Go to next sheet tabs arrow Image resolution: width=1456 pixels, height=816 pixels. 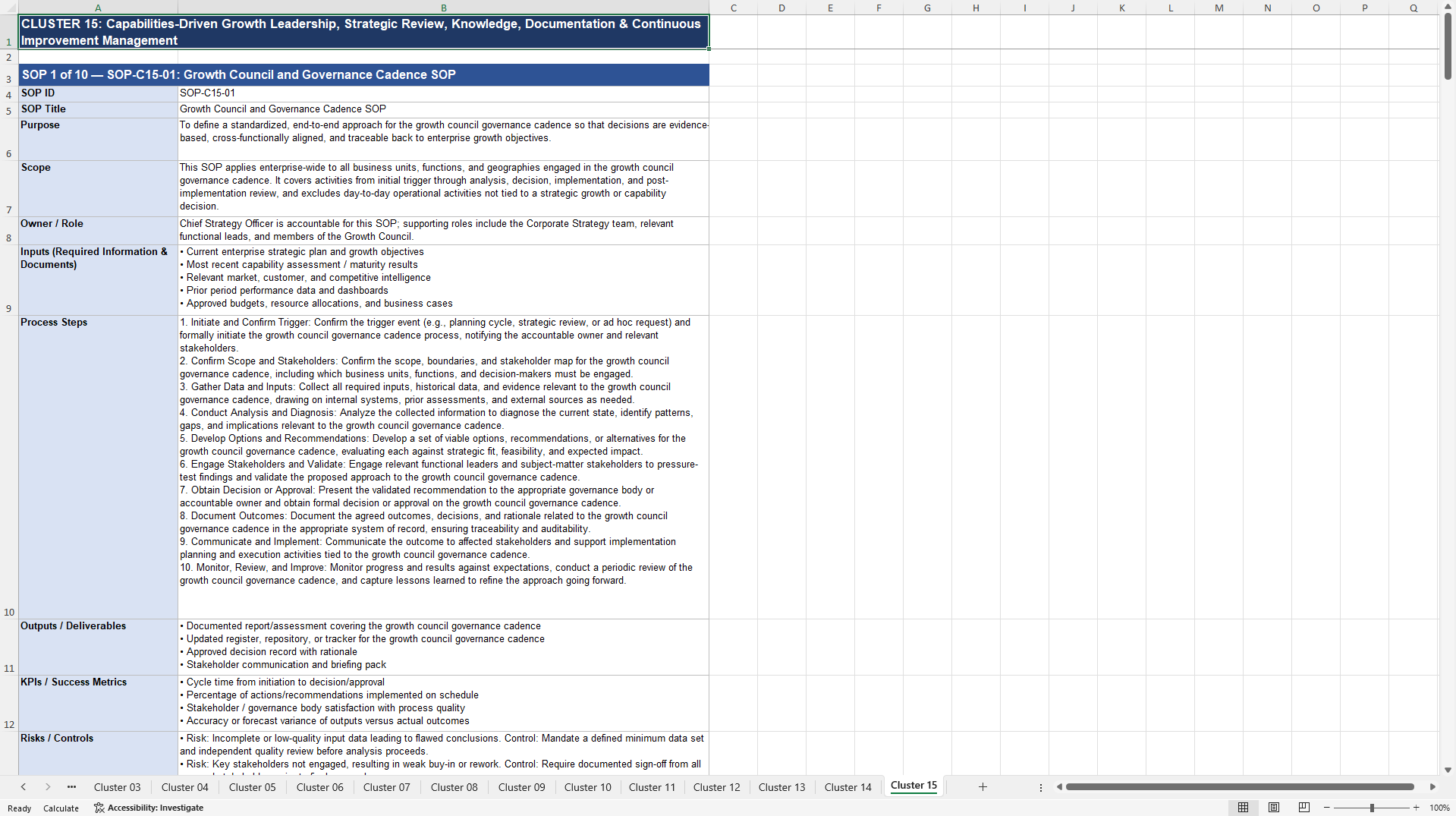click(x=48, y=787)
